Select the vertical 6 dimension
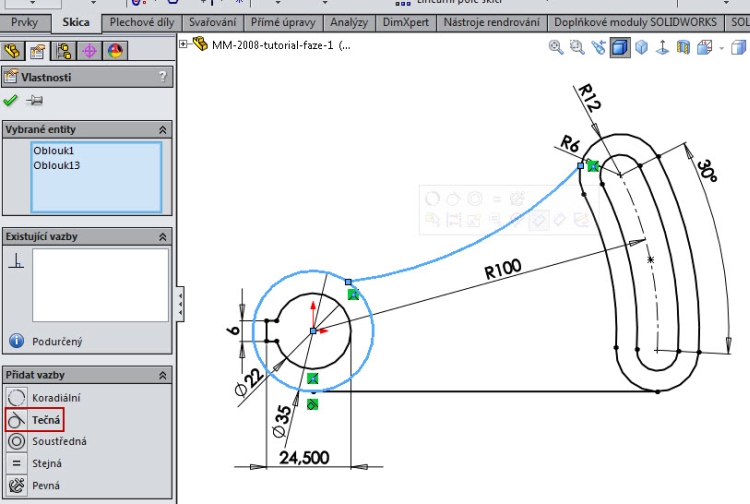The height and width of the screenshot is (504, 750). click(233, 330)
